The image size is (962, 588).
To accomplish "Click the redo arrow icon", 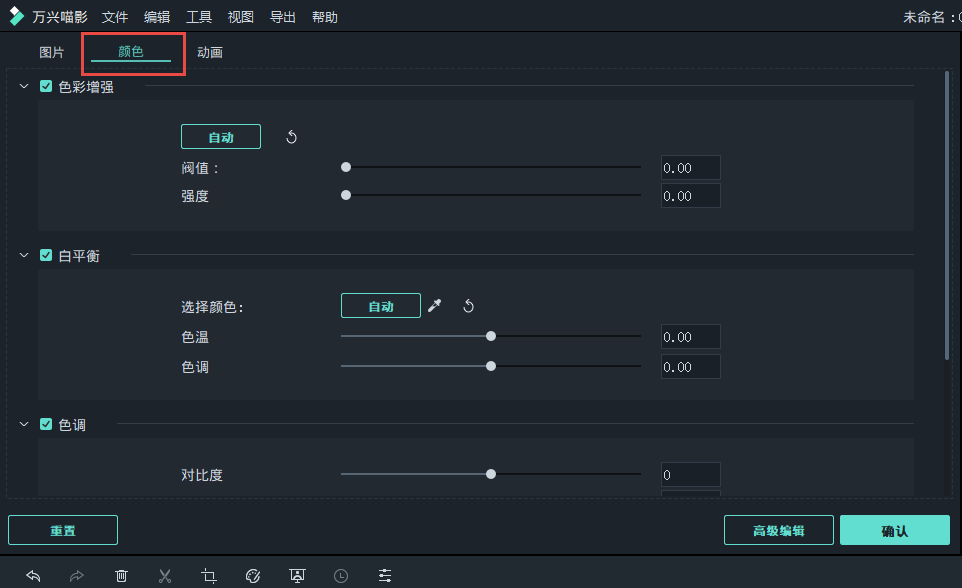I will pyautogui.click(x=77, y=576).
